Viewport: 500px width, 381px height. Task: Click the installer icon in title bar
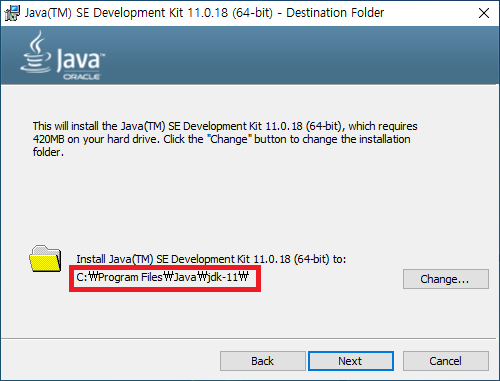click(12, 13)
